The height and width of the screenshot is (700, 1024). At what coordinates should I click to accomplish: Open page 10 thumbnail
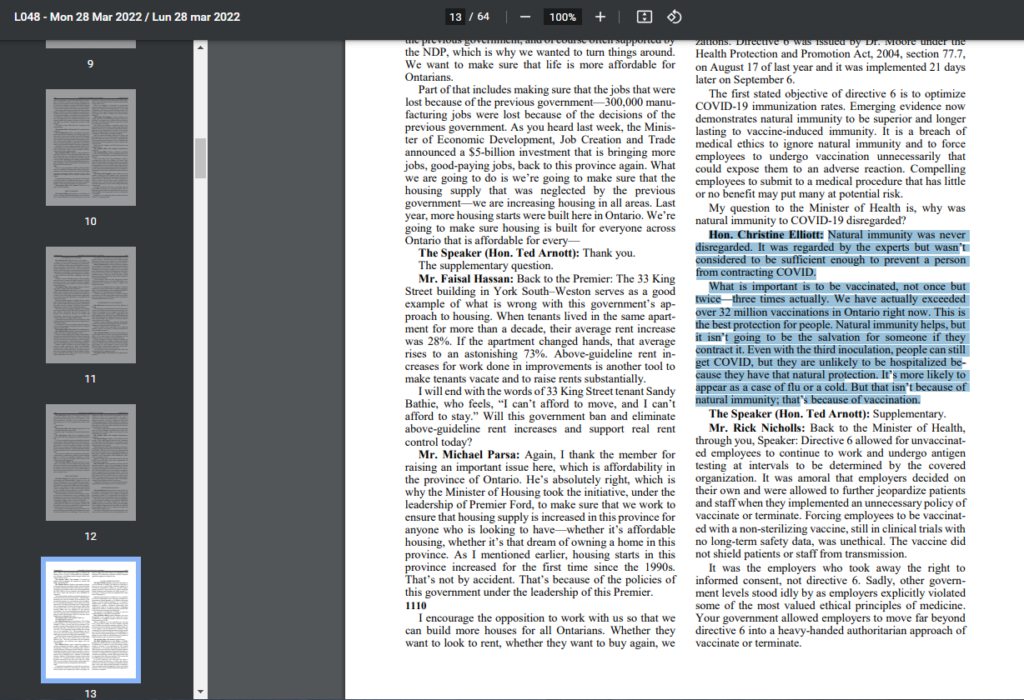click(x=91, y=148)
